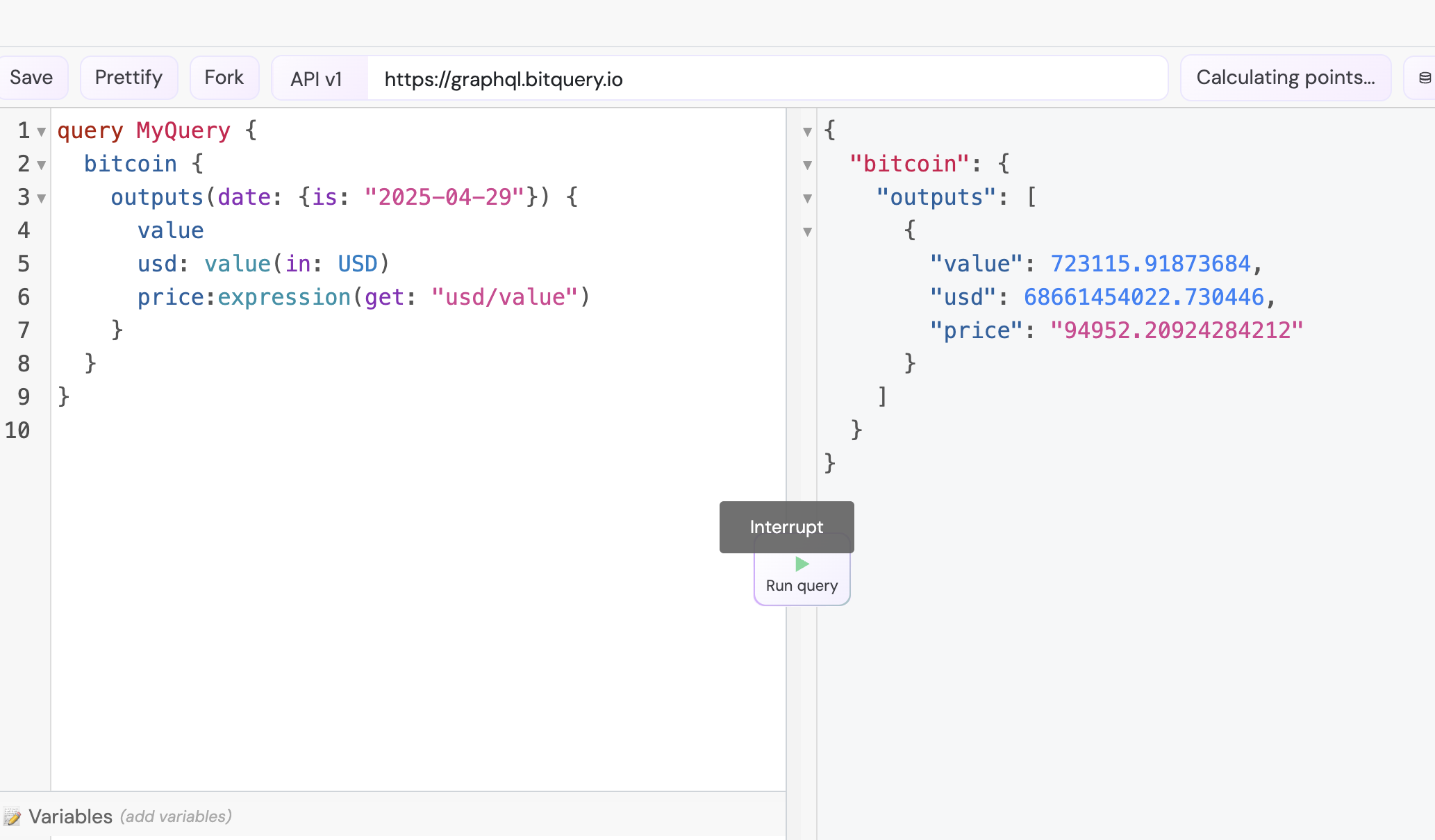Prettify the query code
Screen dimensions: 1435x840
click(128, 78)
